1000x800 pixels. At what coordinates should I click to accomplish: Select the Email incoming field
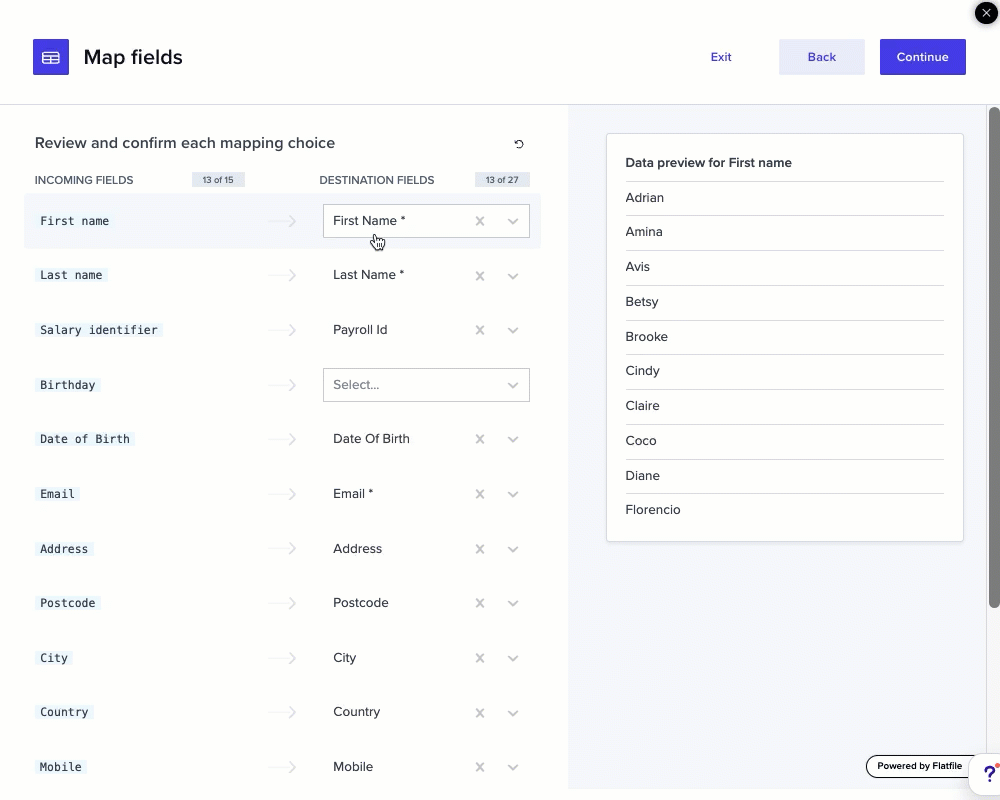57,494
